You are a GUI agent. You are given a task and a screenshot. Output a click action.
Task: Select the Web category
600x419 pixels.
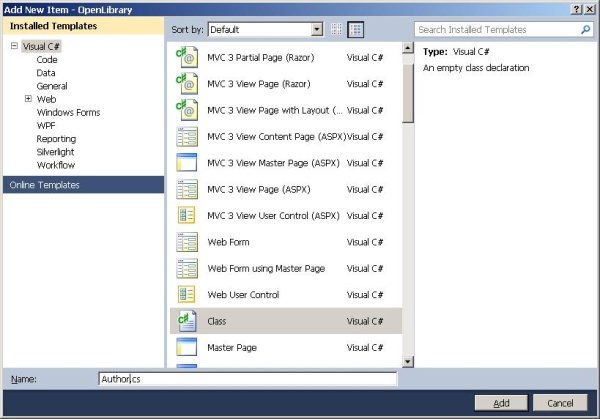(46, 99)
